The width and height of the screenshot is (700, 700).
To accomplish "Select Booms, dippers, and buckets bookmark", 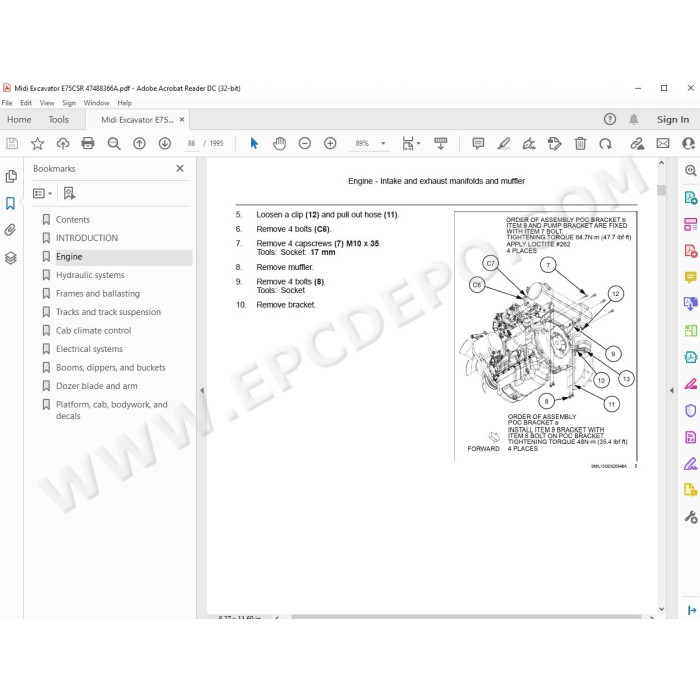I will point(111,368).
